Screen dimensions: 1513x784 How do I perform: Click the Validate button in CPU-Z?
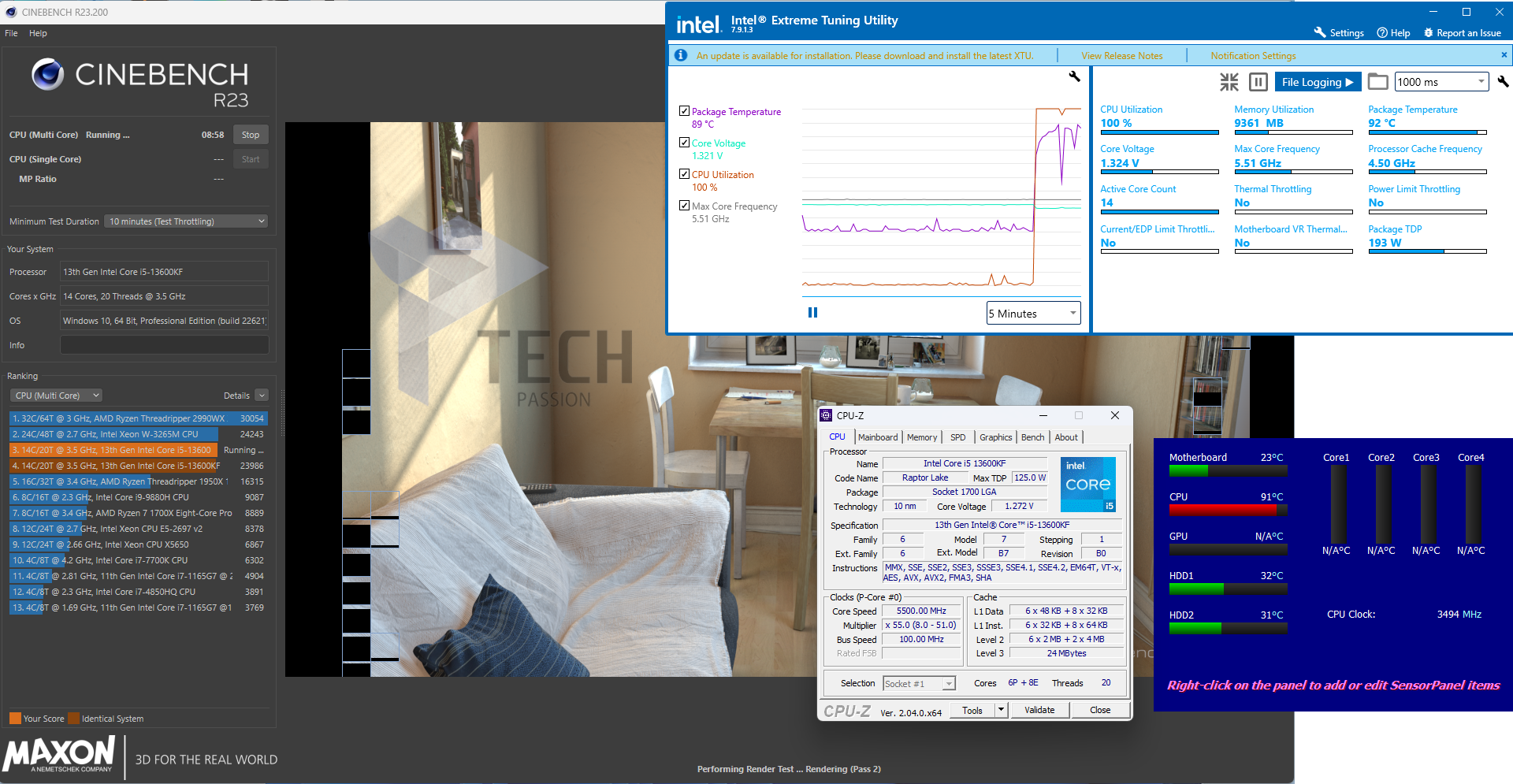[x=1039, y=710]
